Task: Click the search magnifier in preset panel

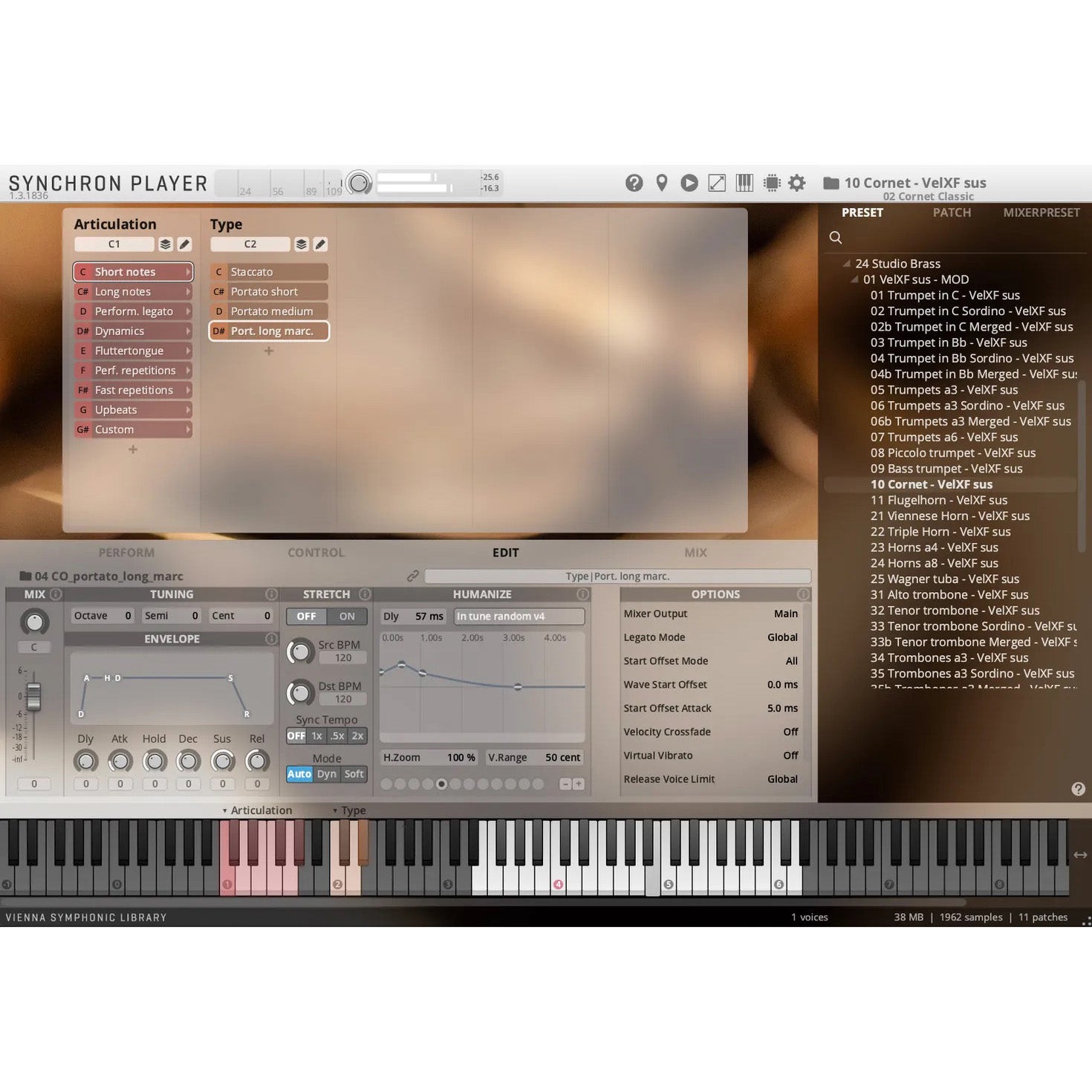Action: tap(836, 238)
